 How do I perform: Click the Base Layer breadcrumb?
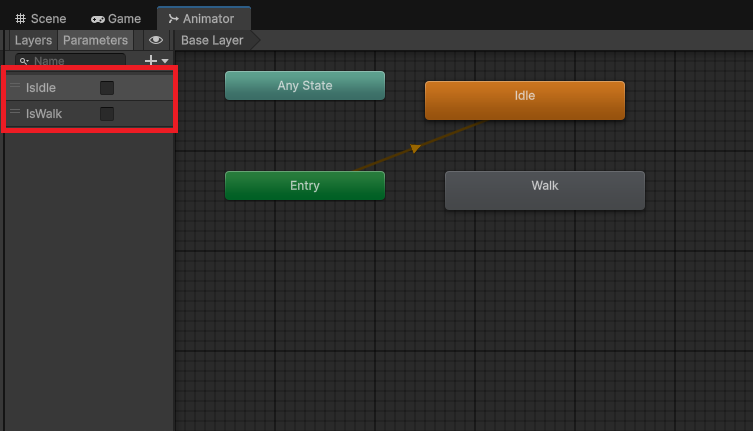click(x=212, y=40)
